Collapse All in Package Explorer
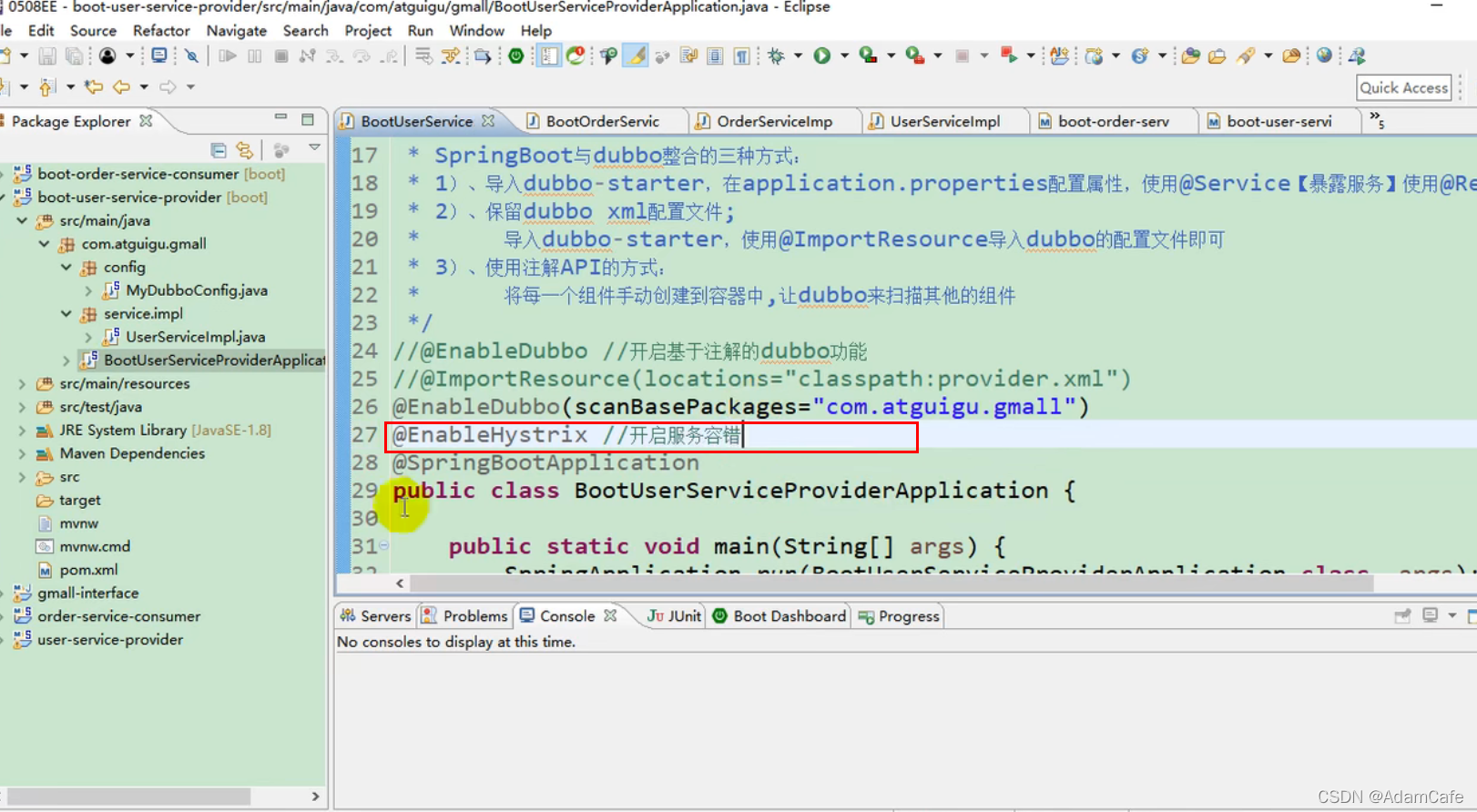Screen dimensions: 1477x812 (x=219, y=149)
